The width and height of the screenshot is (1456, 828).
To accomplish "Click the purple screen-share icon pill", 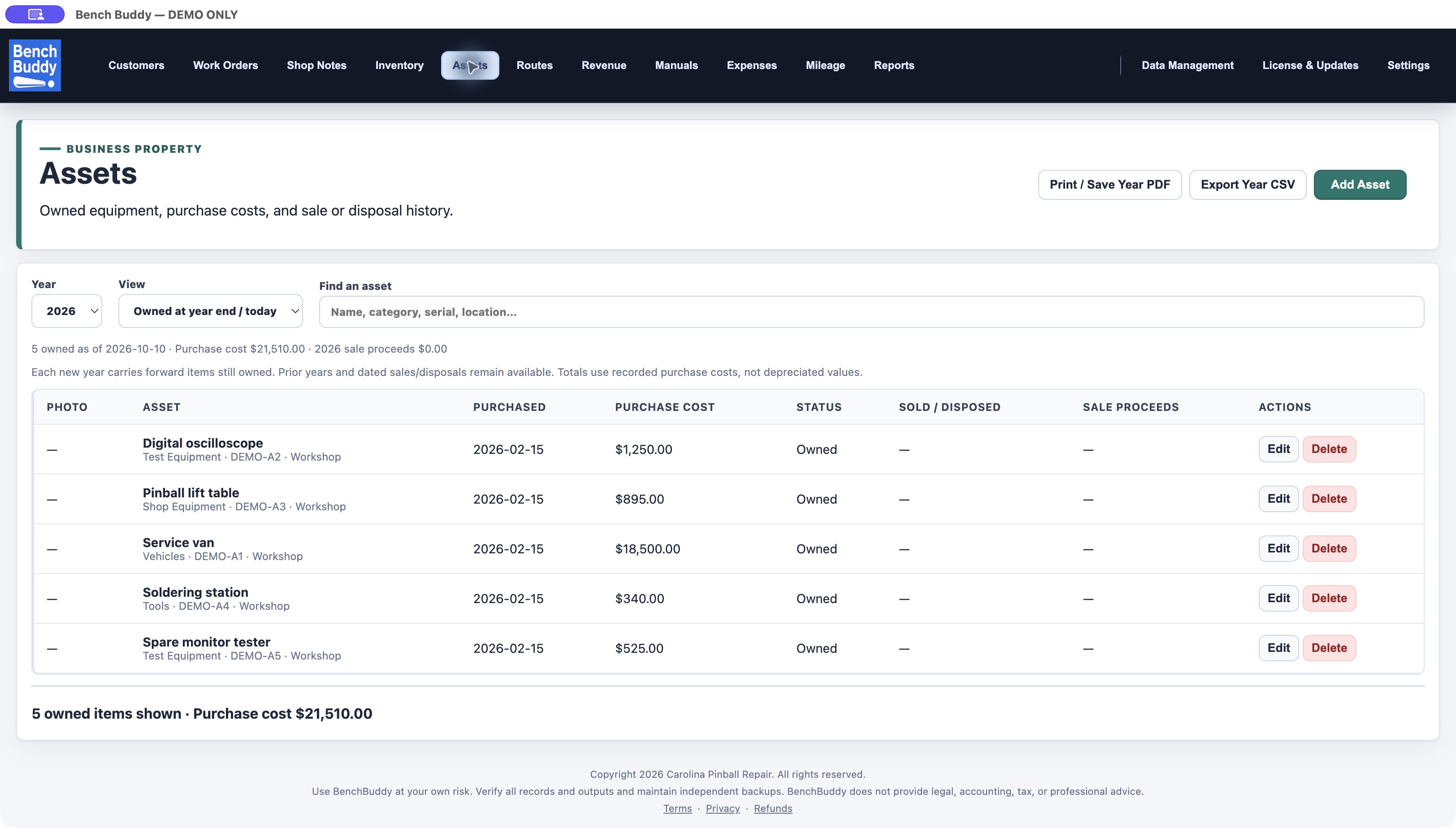I will [35, 14].
